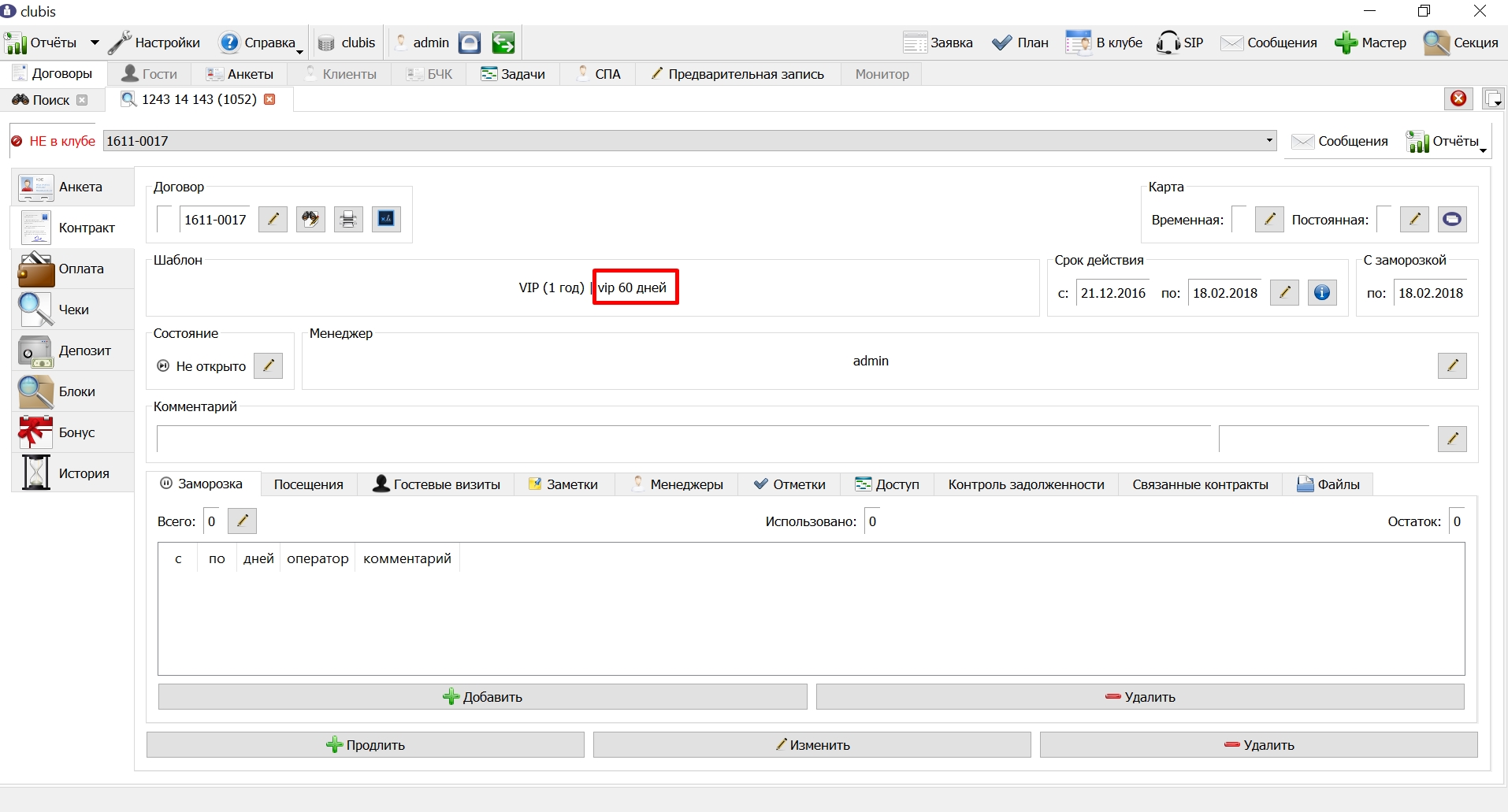Viewport: 1508px width, 812px height.
Task: Open Секция search
Action: (x=1461, y=43)
